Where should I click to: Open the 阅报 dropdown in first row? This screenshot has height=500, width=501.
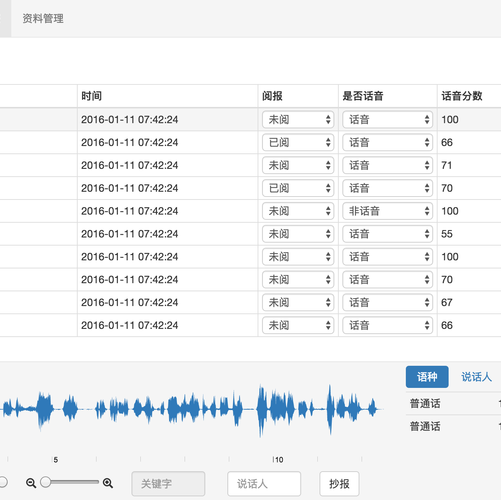tap(298, 119)
